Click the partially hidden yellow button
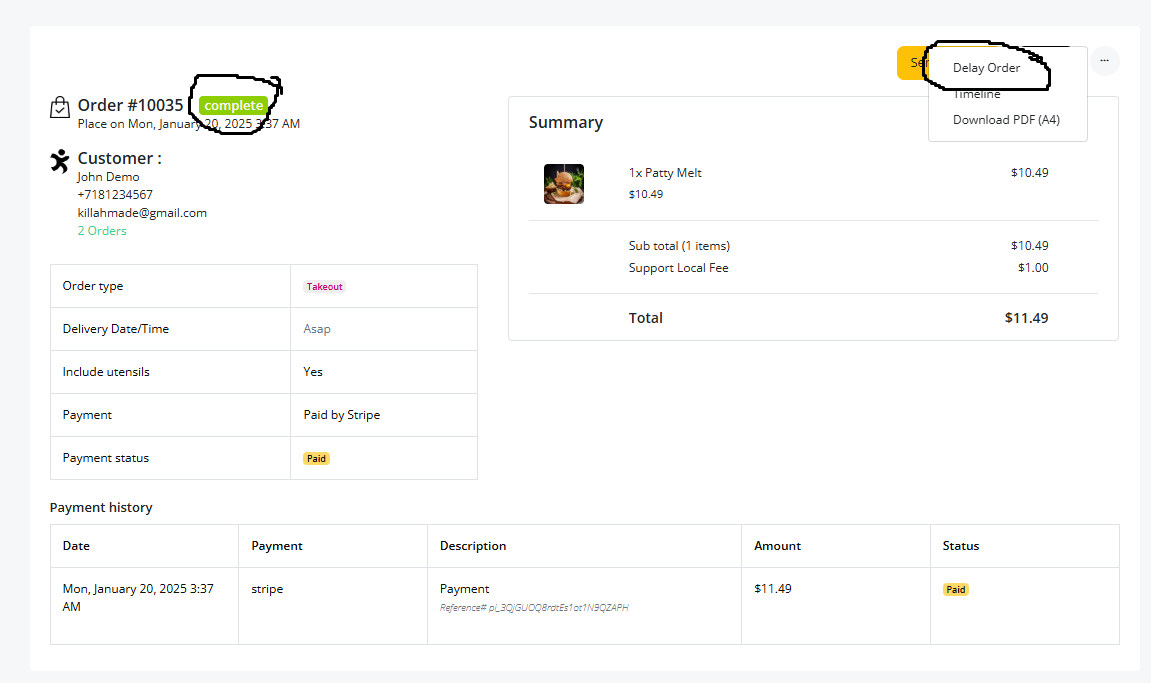Screen dimensions: 1151x683 click(912, 63)
